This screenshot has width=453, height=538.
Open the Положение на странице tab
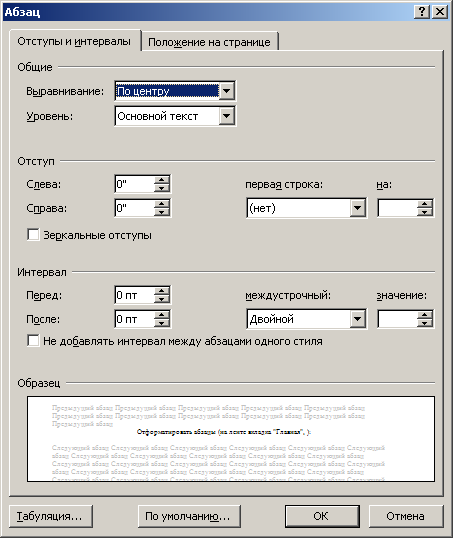(x=209, y=42)
